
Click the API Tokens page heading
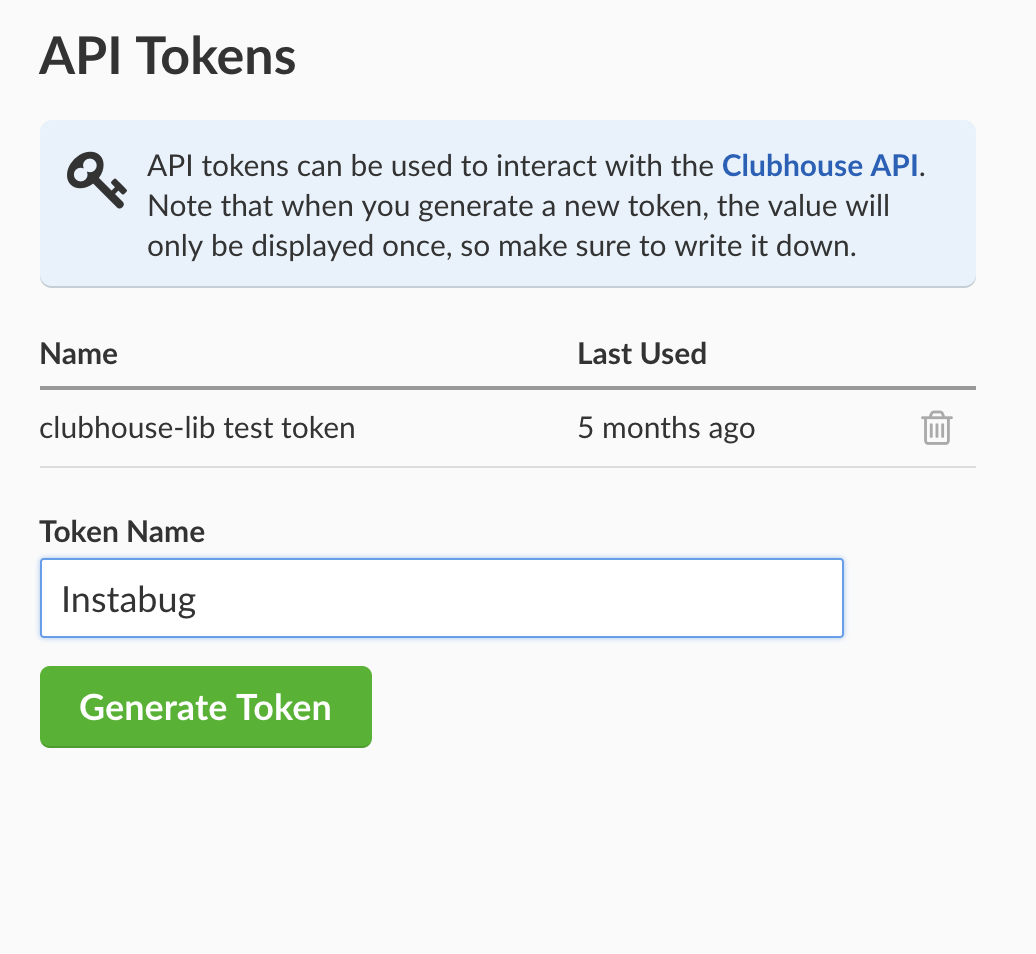point(168,56)
